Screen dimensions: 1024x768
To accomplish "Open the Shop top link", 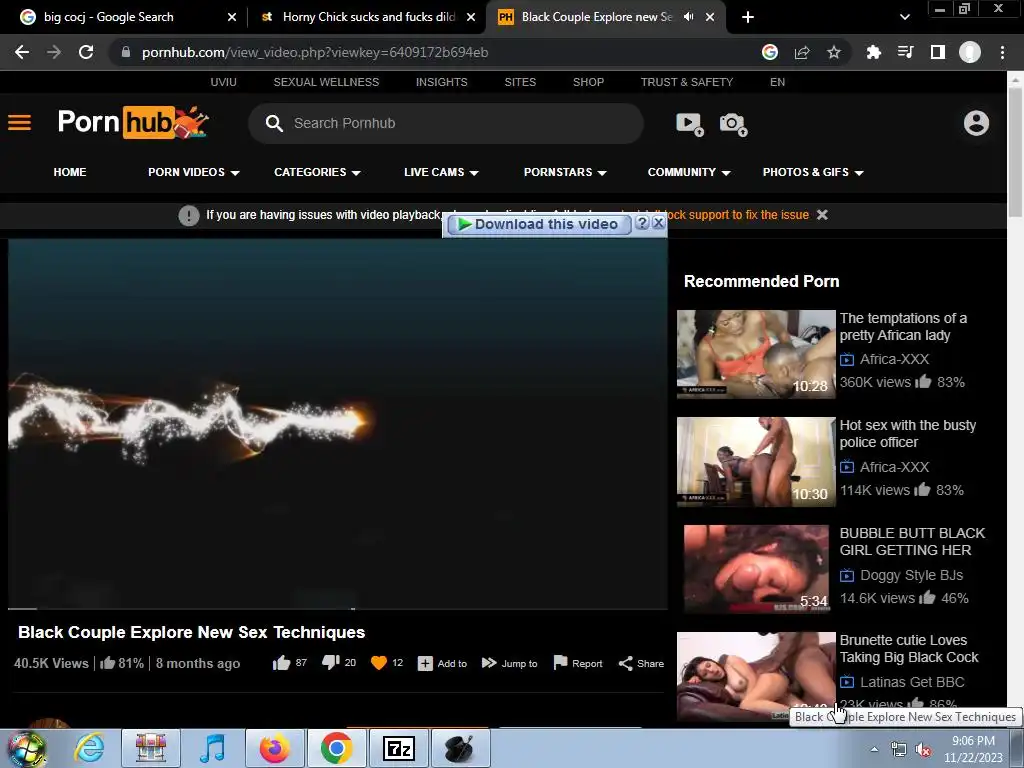I will (588, 82).
